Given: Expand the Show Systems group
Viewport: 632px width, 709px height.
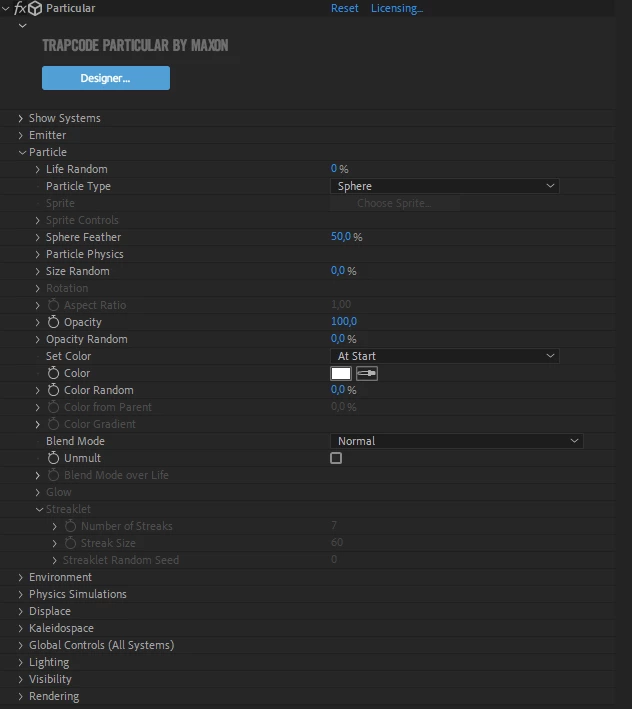Looking at the screenshot, I should point(21,118).
